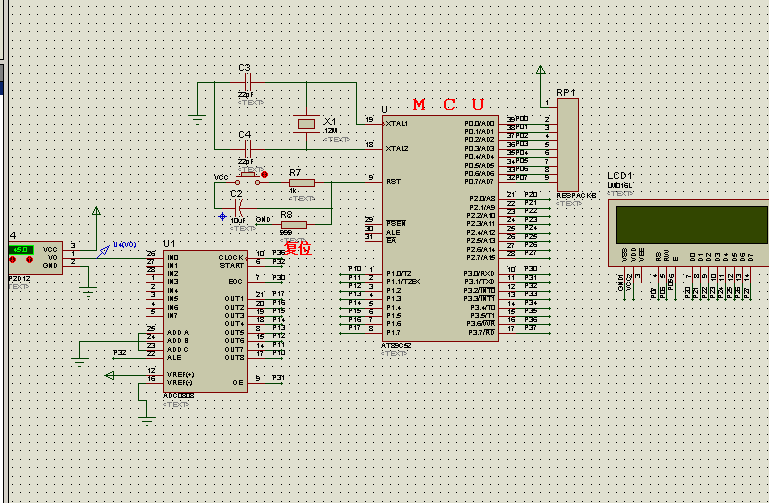This screenshot has height=503, width=769.
Task: Click the IN0 pin name on U1
Action: pos(173,257)
